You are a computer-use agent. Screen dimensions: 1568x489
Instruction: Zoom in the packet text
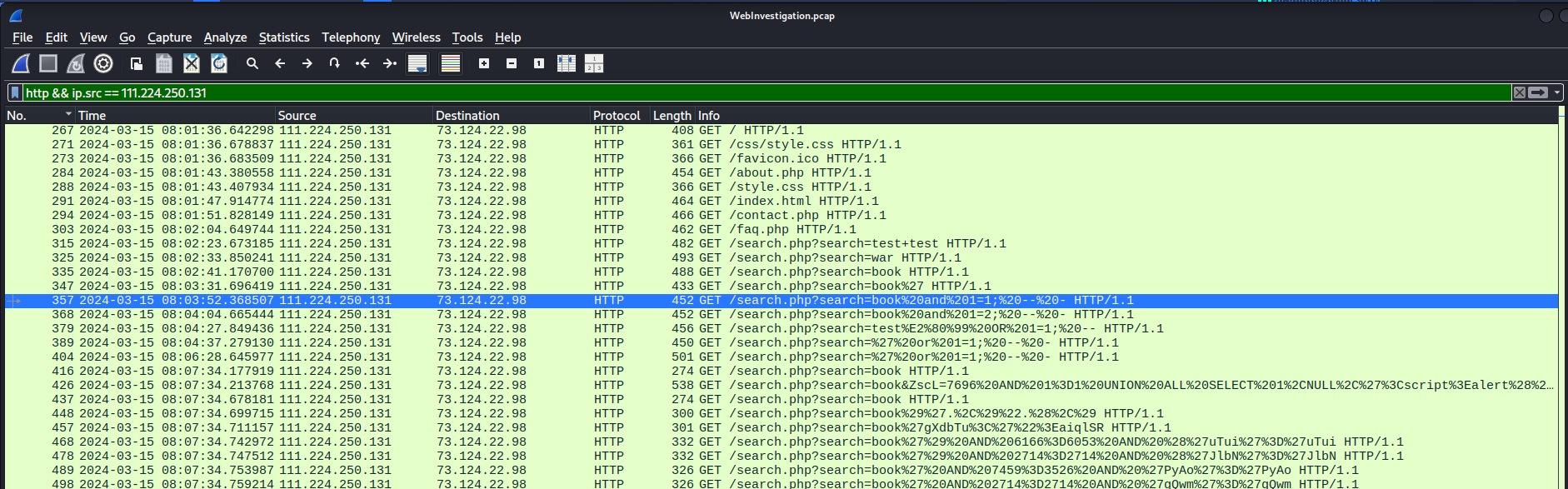[484, 63]
